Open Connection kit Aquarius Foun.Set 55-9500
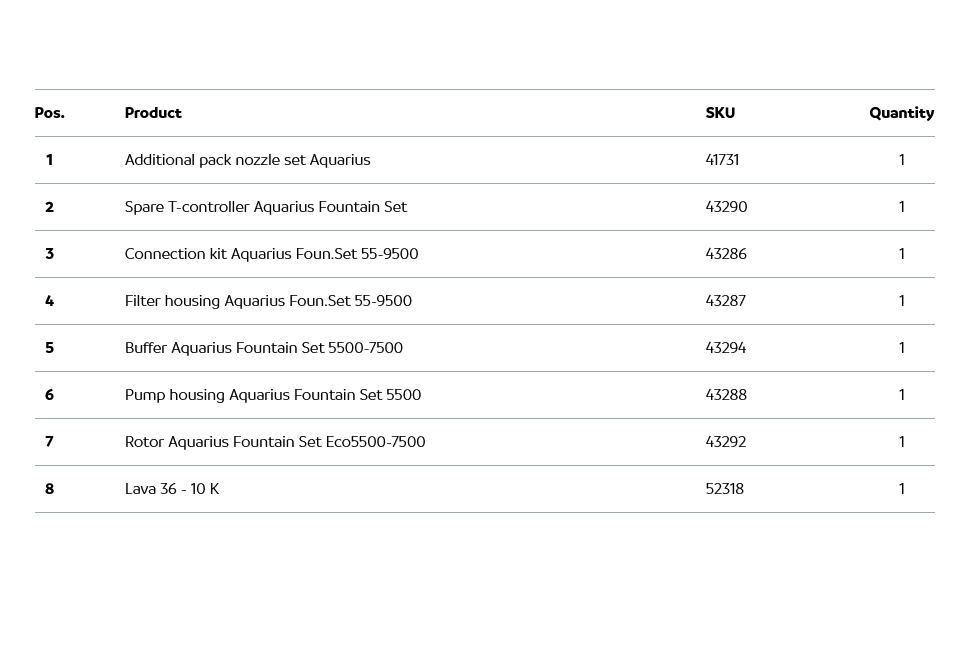This screenshot has height=648, width=978. (271, 254)
